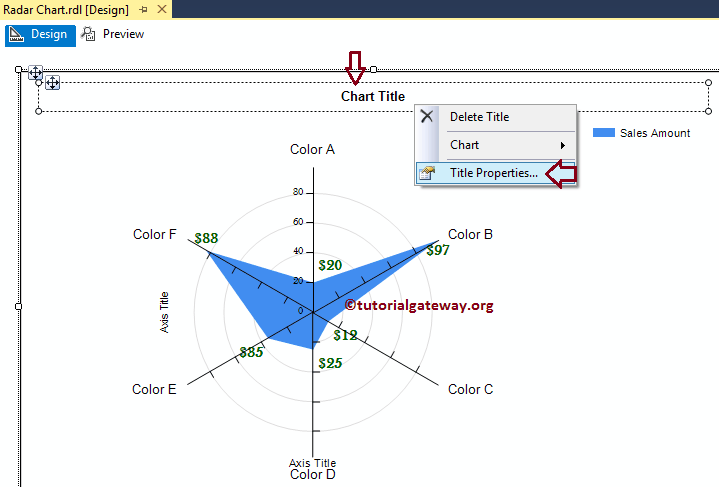
Task: Select the bottom Axis Title above Color D
Action: point(312,463)
